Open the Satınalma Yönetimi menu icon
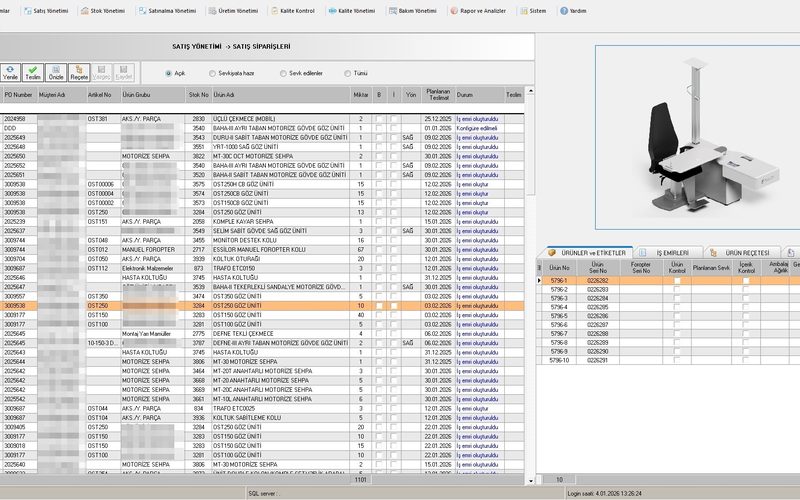The height and width of the screenshot is (500, 800). [x=142, y=11]
